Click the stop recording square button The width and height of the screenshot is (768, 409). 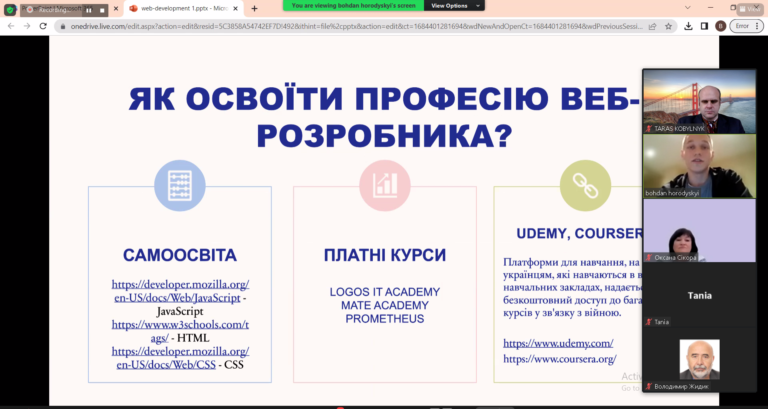102,9
